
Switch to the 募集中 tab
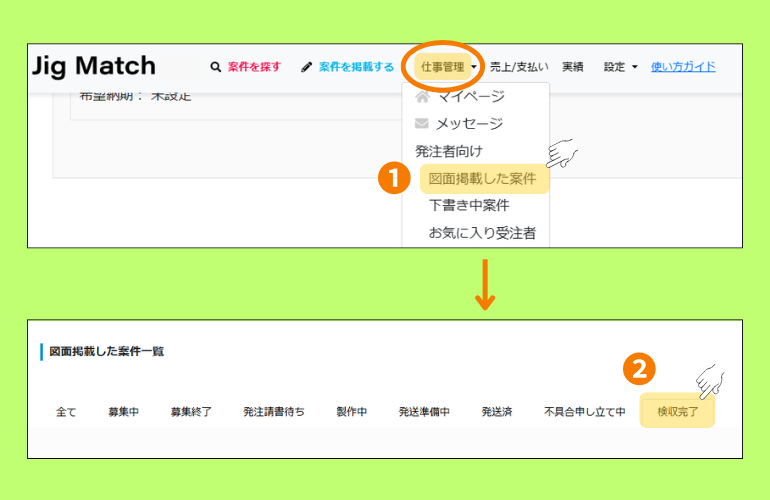pyautogui.click(x=124, y=412)
